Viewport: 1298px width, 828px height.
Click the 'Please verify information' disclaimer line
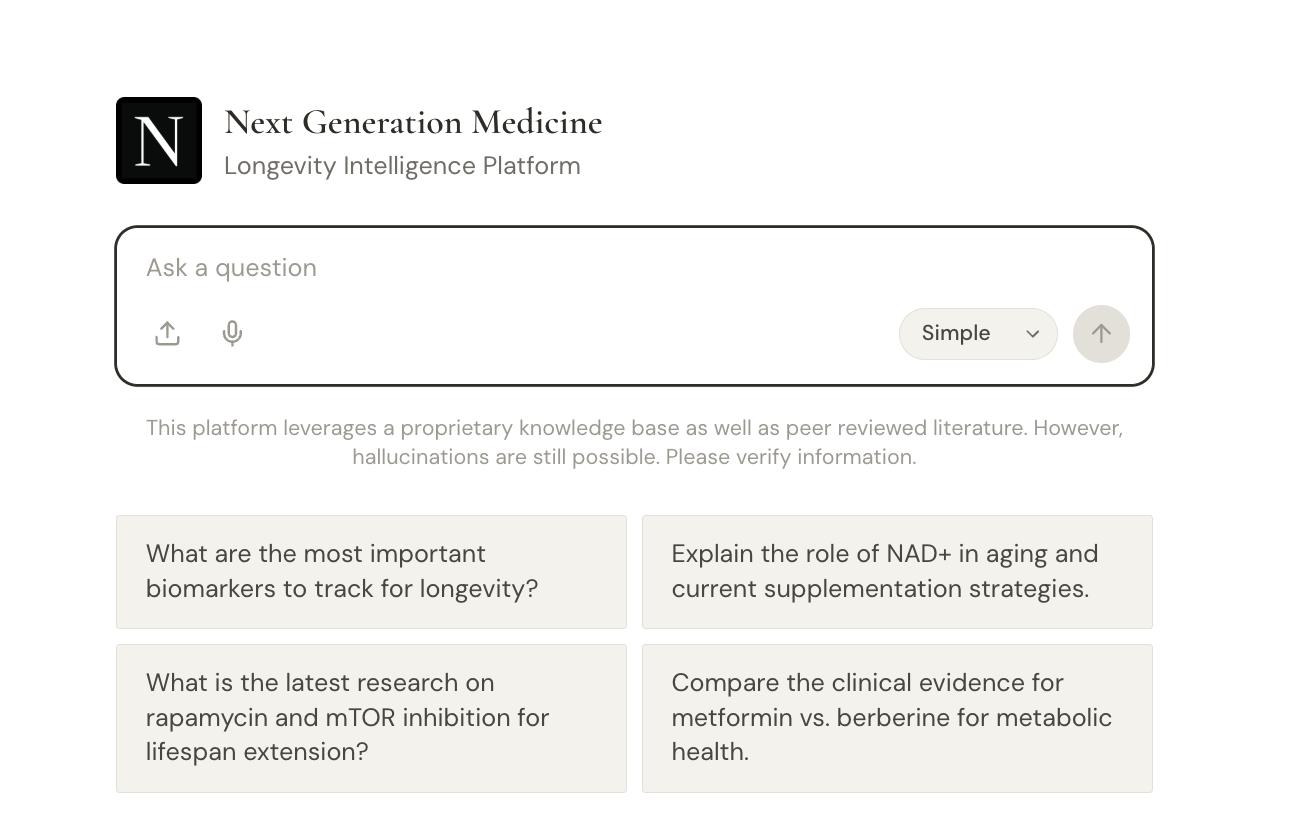[791, 457]
